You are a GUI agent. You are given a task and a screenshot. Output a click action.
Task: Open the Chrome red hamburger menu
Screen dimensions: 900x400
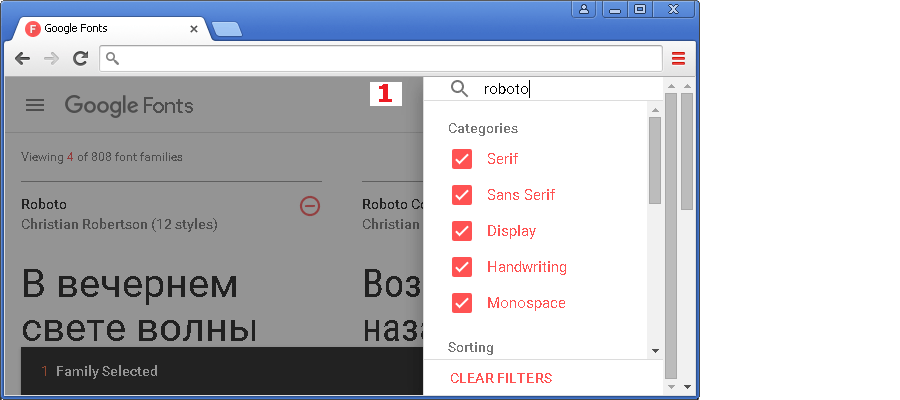(x=678, y=58)
